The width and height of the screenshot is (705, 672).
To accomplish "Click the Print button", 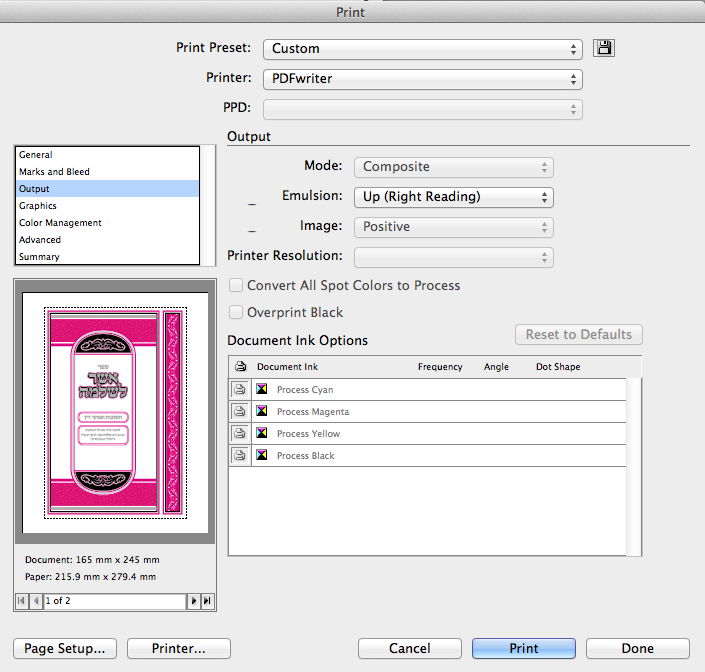I will pyautogui.click(x=523, y=648).
